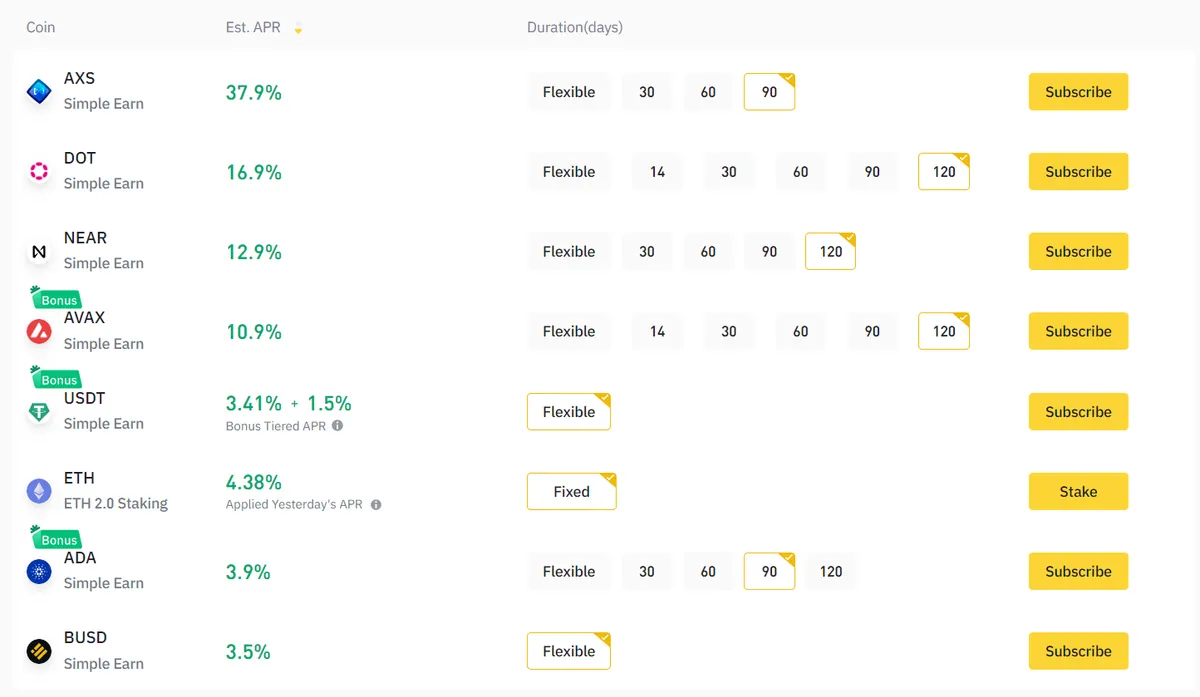Select 14-day duration for DOT

(657, 172)
